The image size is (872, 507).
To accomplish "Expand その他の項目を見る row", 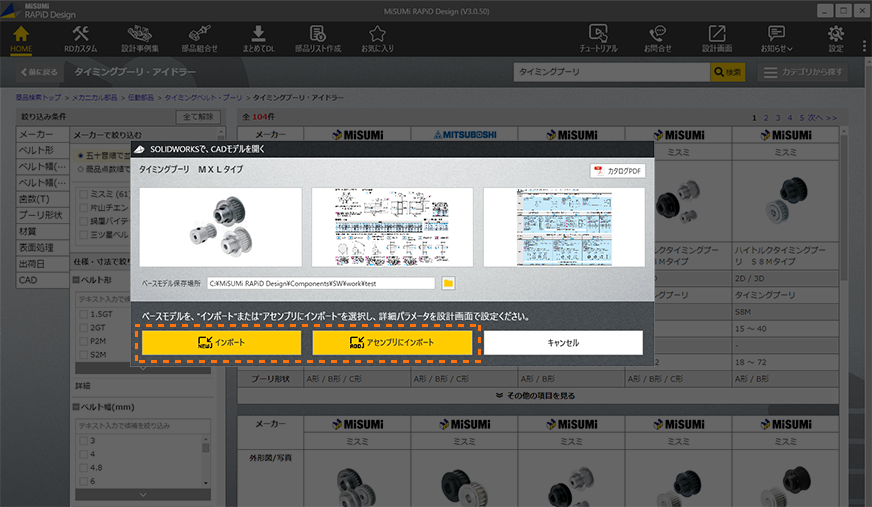I will tap(538, 395).
